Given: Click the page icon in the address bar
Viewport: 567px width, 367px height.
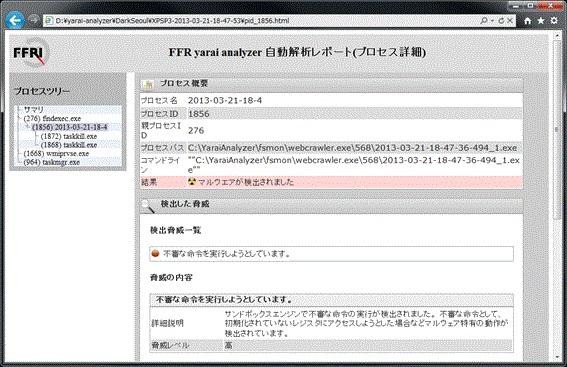Looking at the screenshot, I should (x=49, y=21).
